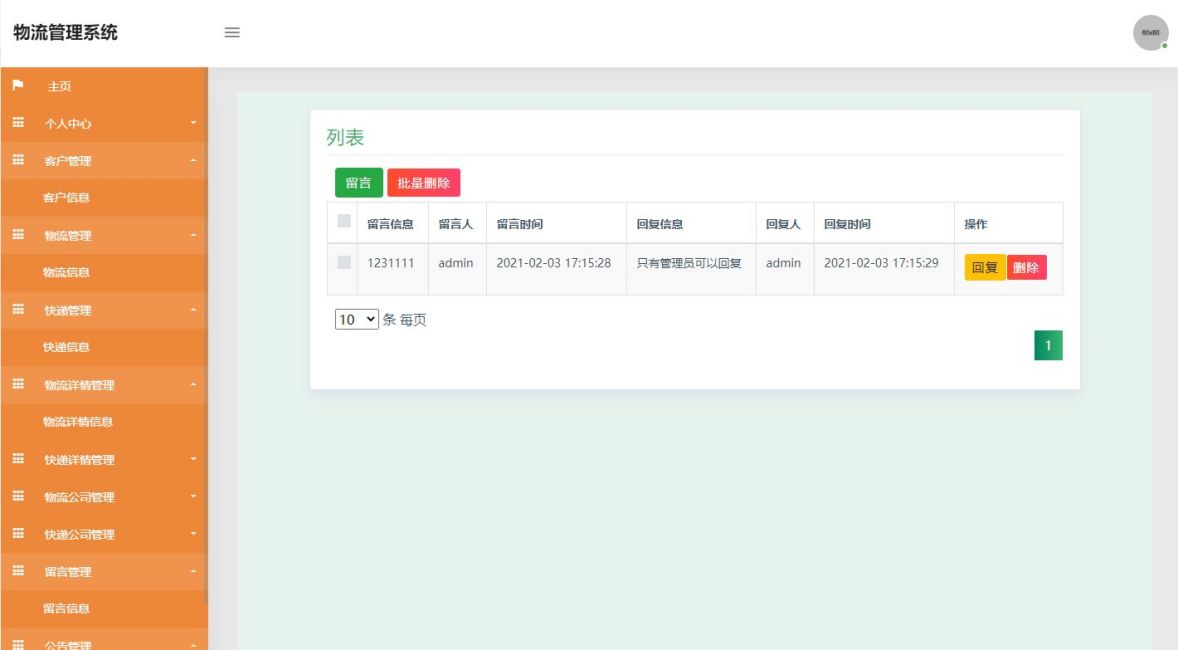Click the flag icon beside 主页

pyautogui.click(x=18, y=85)
